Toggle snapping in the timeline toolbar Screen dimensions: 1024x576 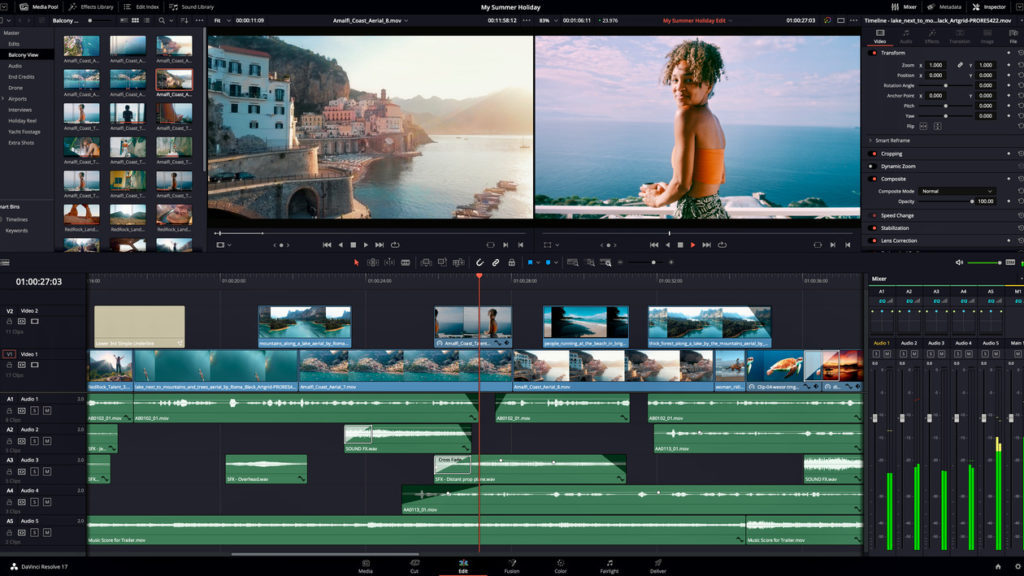click(478, 263)
